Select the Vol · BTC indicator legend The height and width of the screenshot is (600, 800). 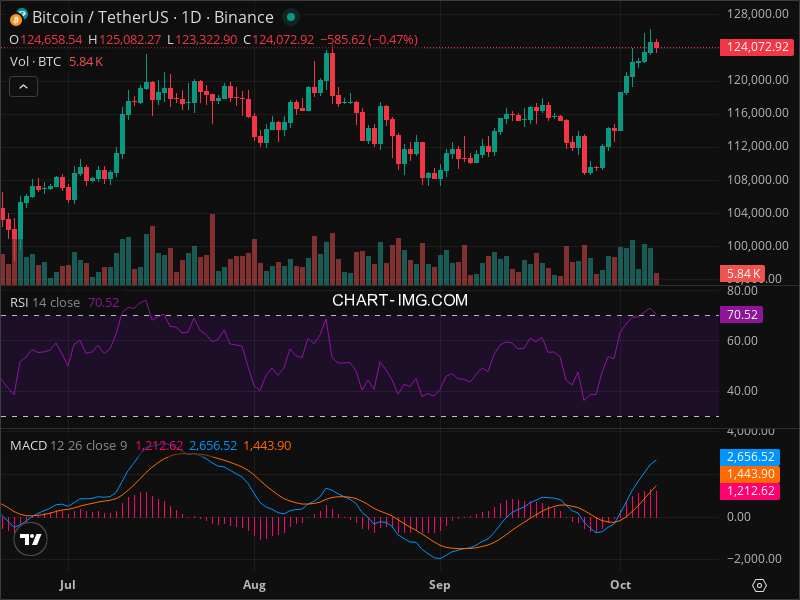pyautogui.click(x=35, y=62)
